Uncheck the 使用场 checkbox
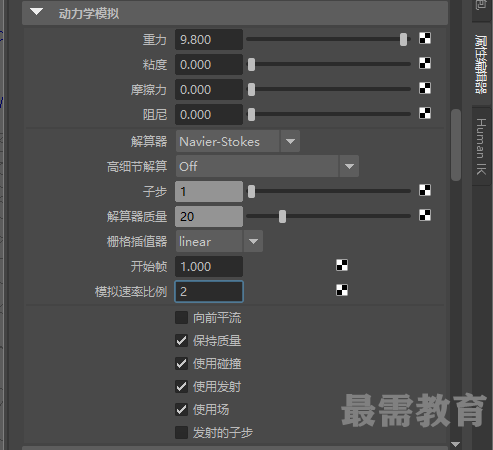 tap(182, 410)
